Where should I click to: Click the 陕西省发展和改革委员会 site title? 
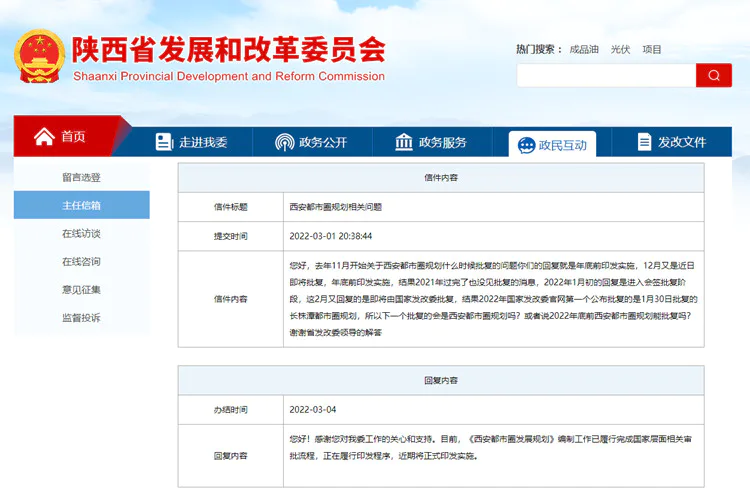pos(229,49)
